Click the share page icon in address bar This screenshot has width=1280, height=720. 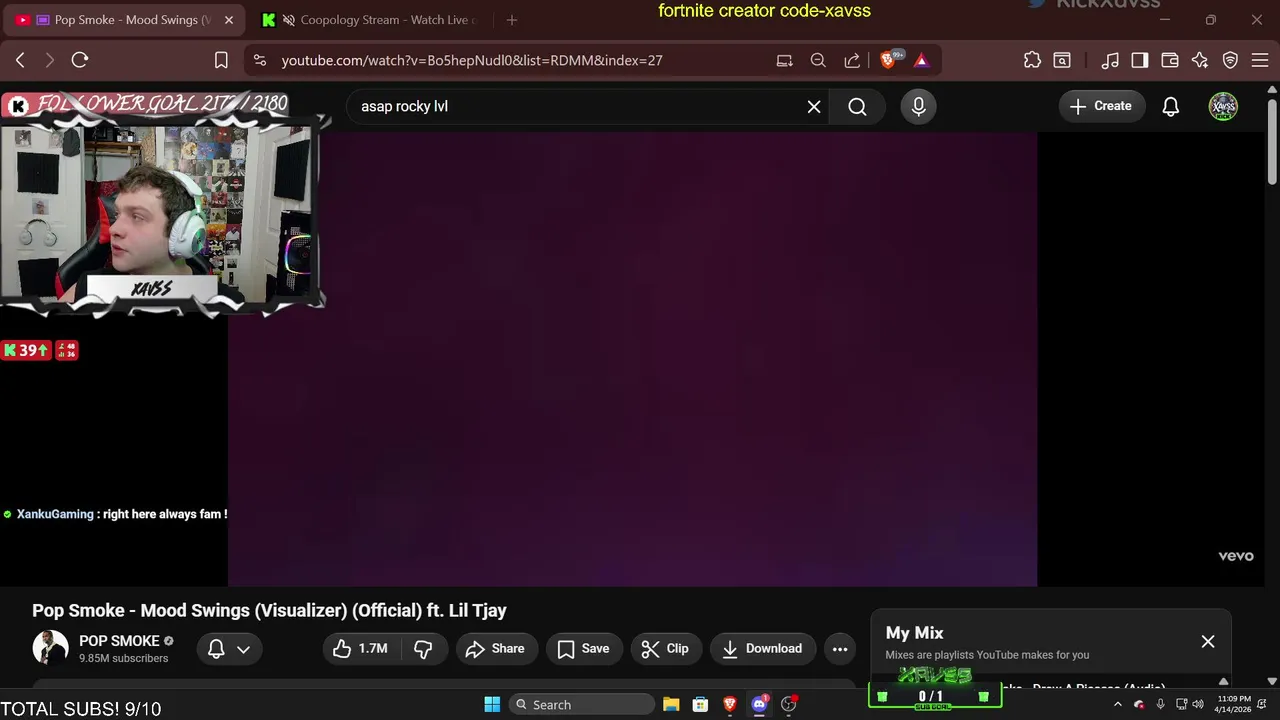(x=852, y=60)
